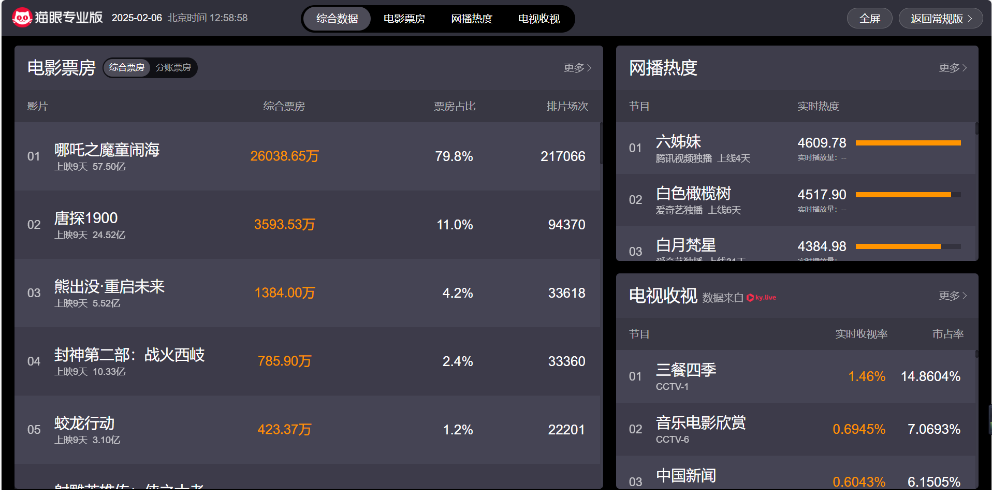The height and width of the screenshot is (490, 992).
Task: Click the 7.0693% market share value
Action: coord(934,430)
